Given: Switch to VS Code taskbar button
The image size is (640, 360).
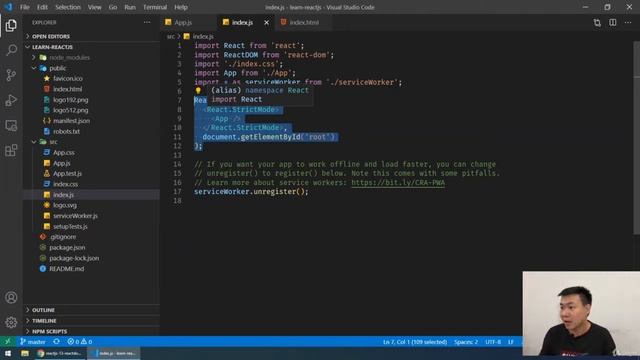Looking at the screenshot, I should (x=114, y=353).
